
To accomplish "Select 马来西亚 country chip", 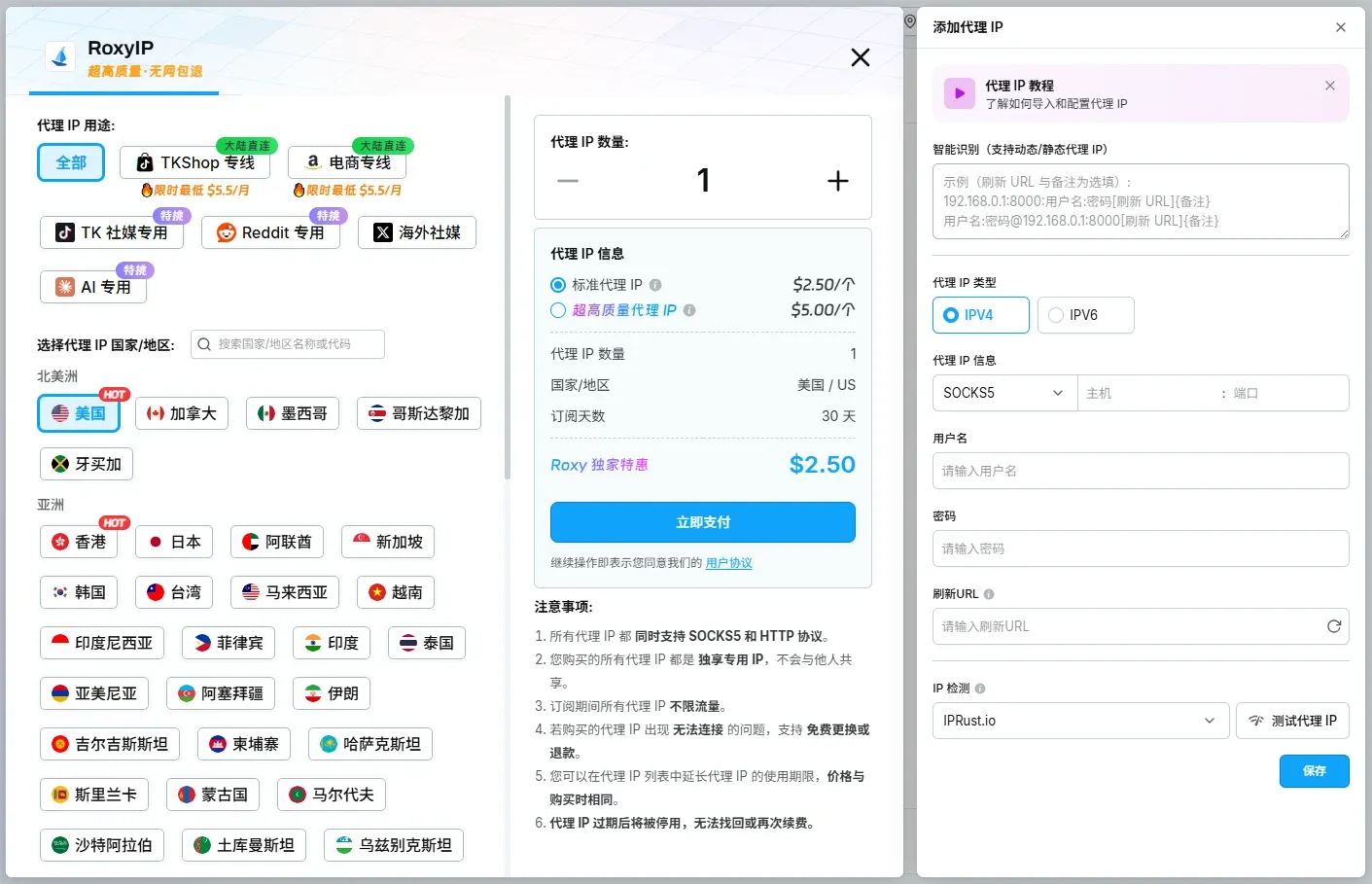I will 285,592.
